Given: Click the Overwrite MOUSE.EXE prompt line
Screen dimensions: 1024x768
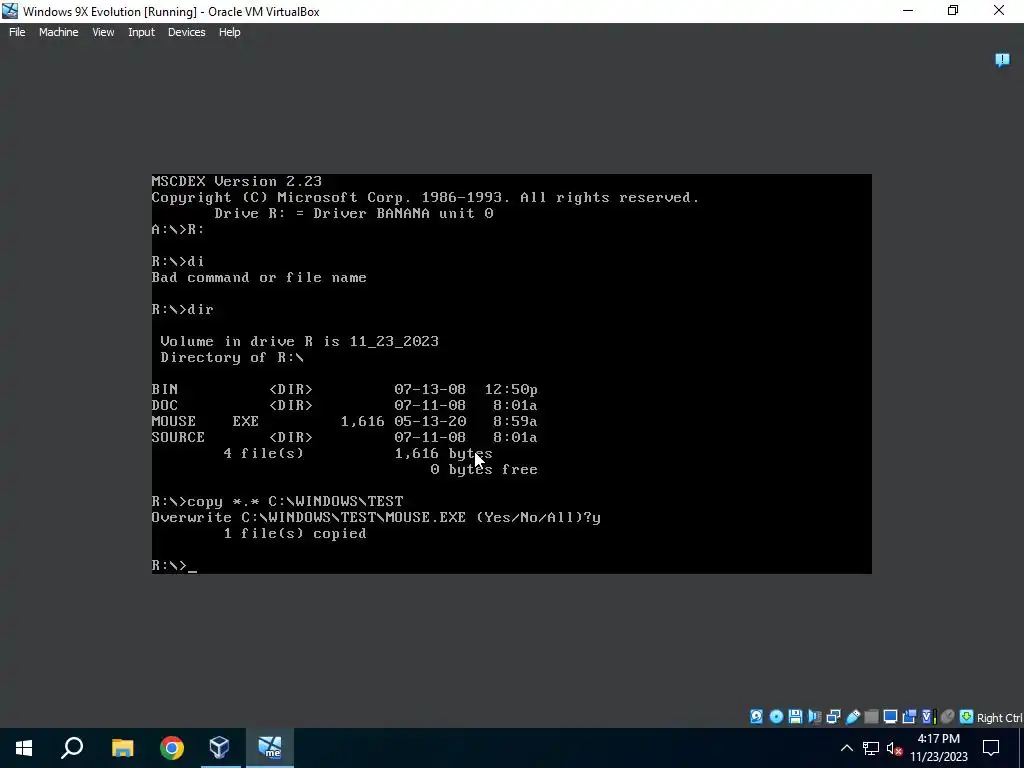Looking at the screenshot, I should [x=376, y=517].
